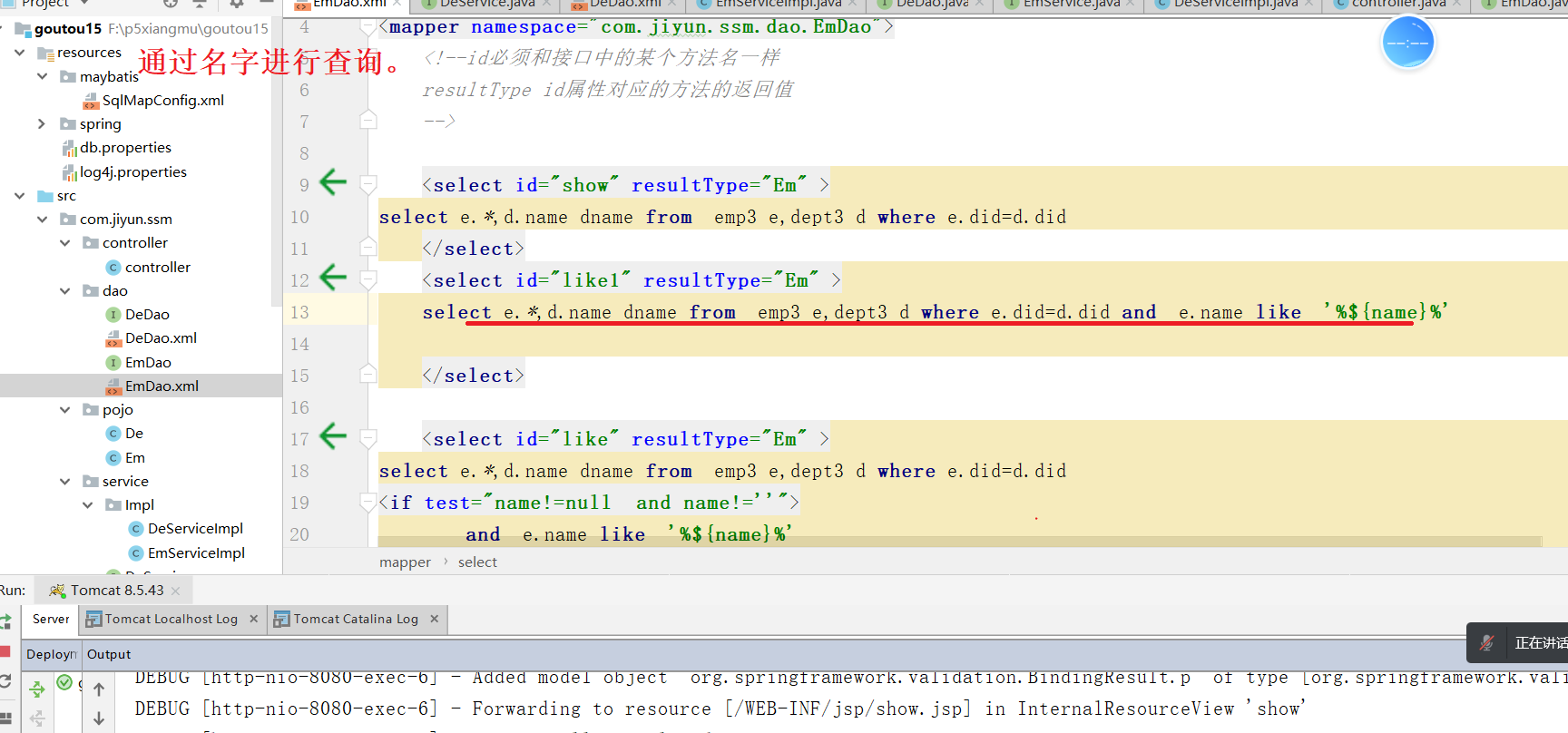This screenshot has width=1568, height=733.
Task: Click the rerun Tomcat server icon
Action: pos(5,621)
